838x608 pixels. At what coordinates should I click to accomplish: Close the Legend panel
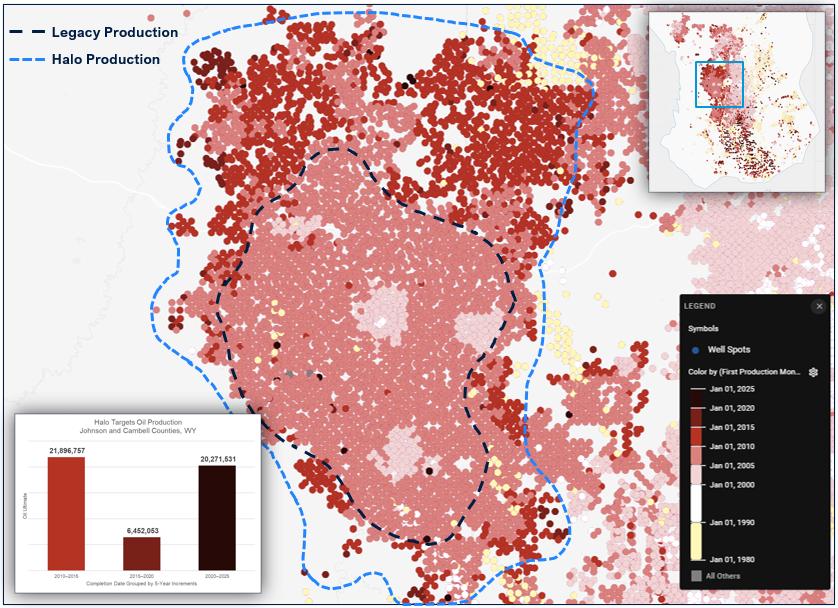pos(819,306)
